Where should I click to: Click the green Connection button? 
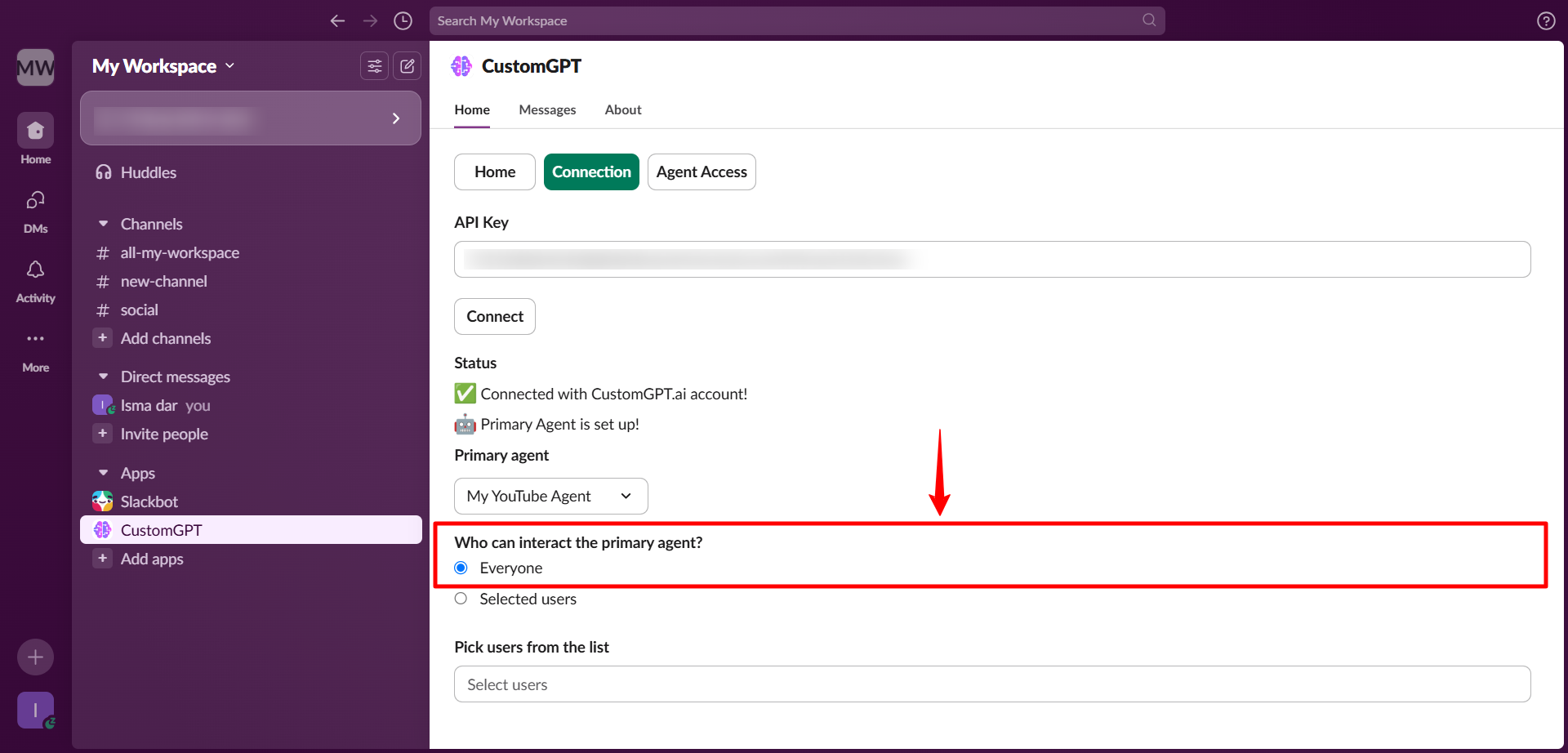click(591, 172)
